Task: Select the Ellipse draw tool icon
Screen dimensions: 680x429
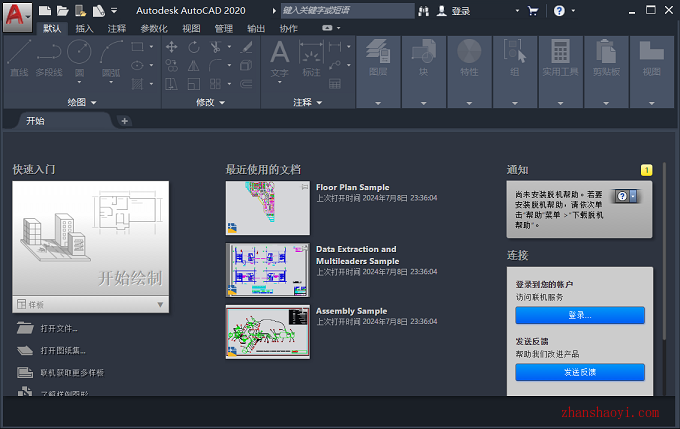Action: click(x=137, y=65)
